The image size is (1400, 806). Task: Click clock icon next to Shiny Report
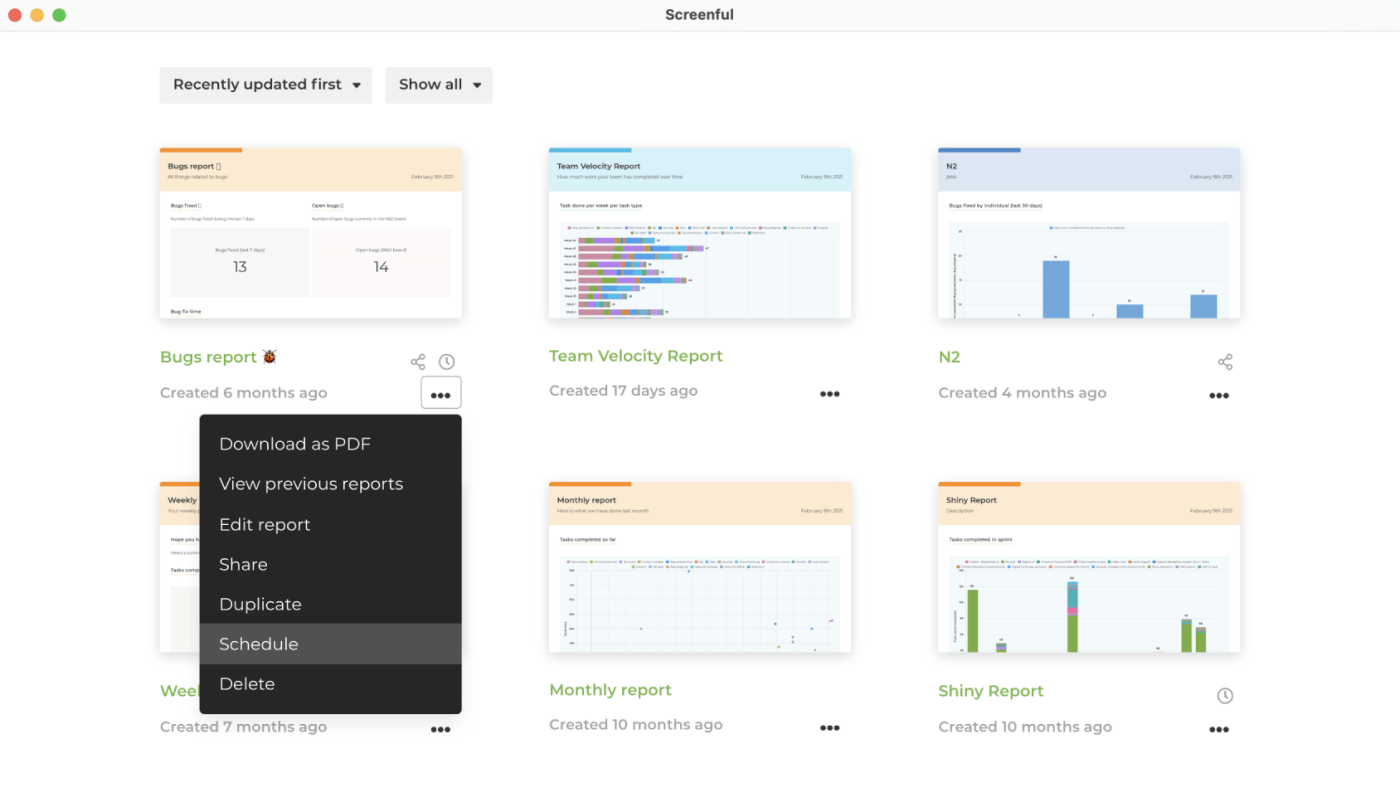point(1225,696)
